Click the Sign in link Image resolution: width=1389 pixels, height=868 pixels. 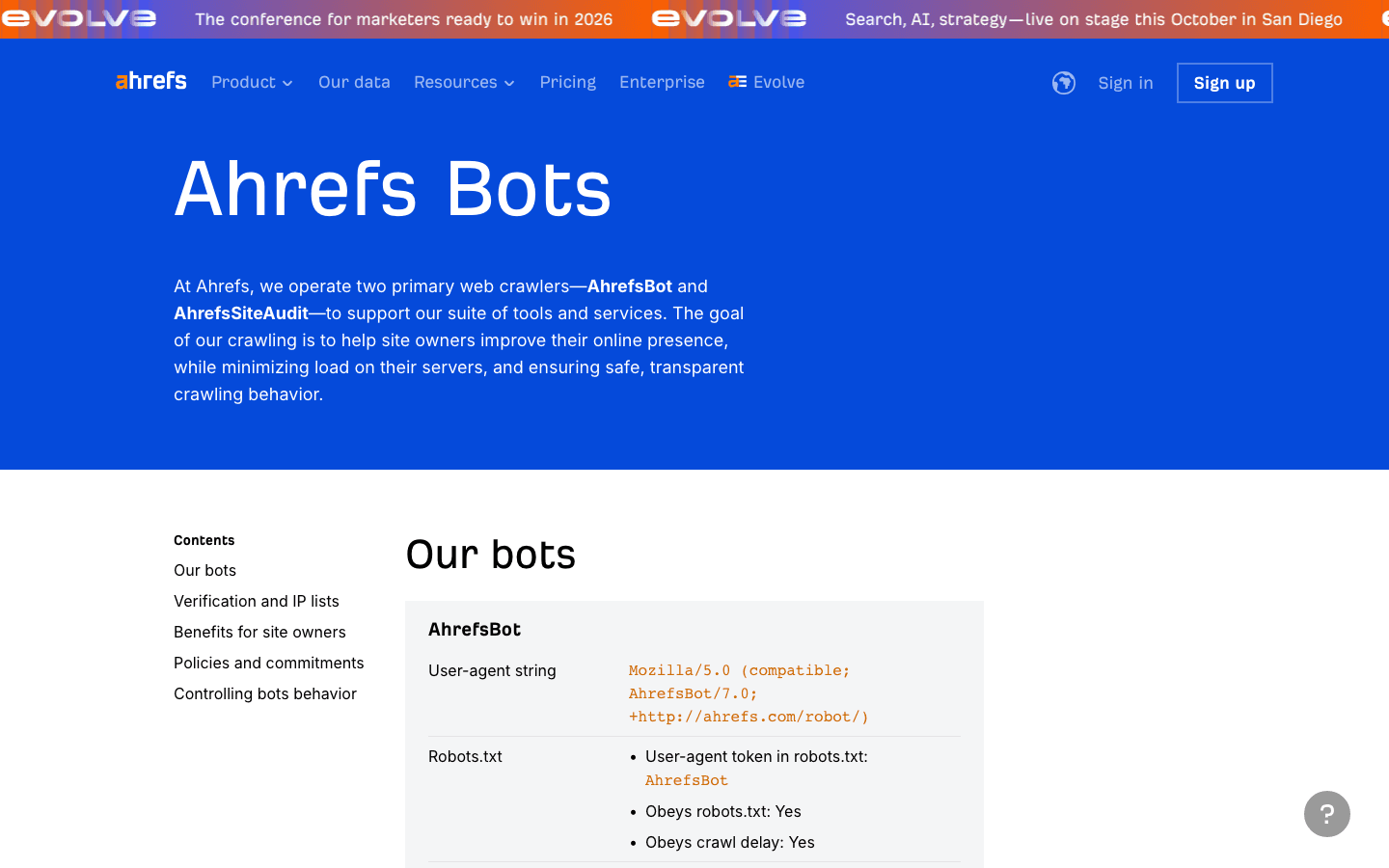click(x=1125, y=83)
